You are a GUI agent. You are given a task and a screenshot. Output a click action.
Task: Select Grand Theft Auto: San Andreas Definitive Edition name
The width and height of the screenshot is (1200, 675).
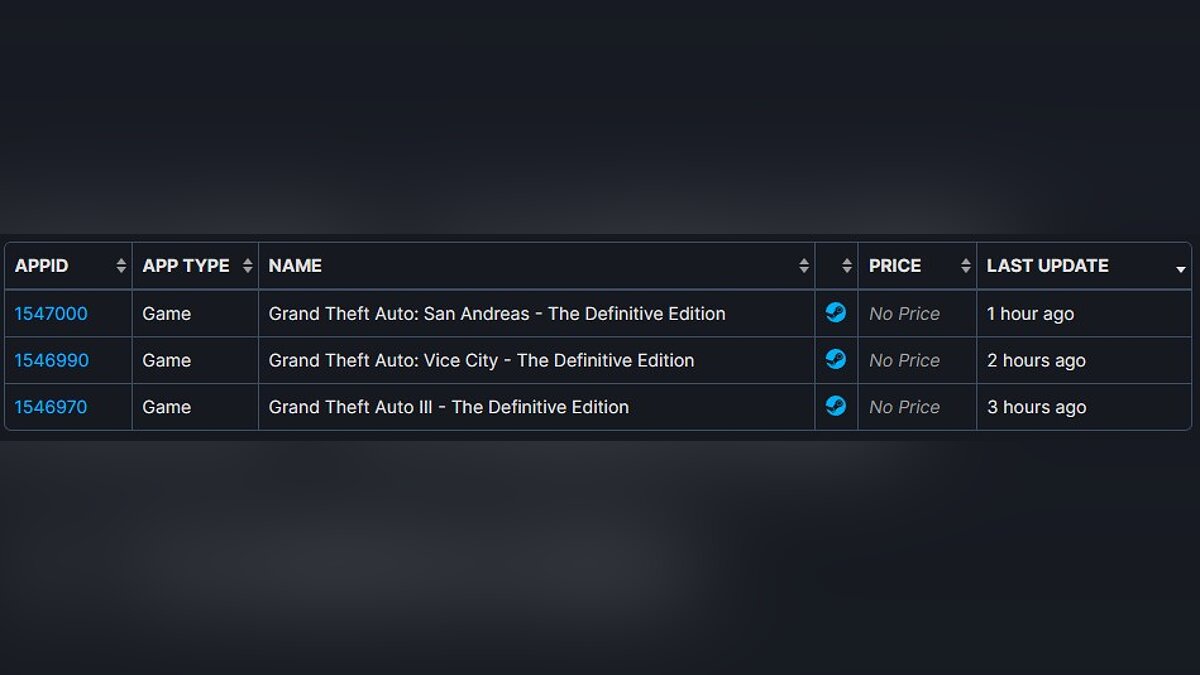click(497, 314)
